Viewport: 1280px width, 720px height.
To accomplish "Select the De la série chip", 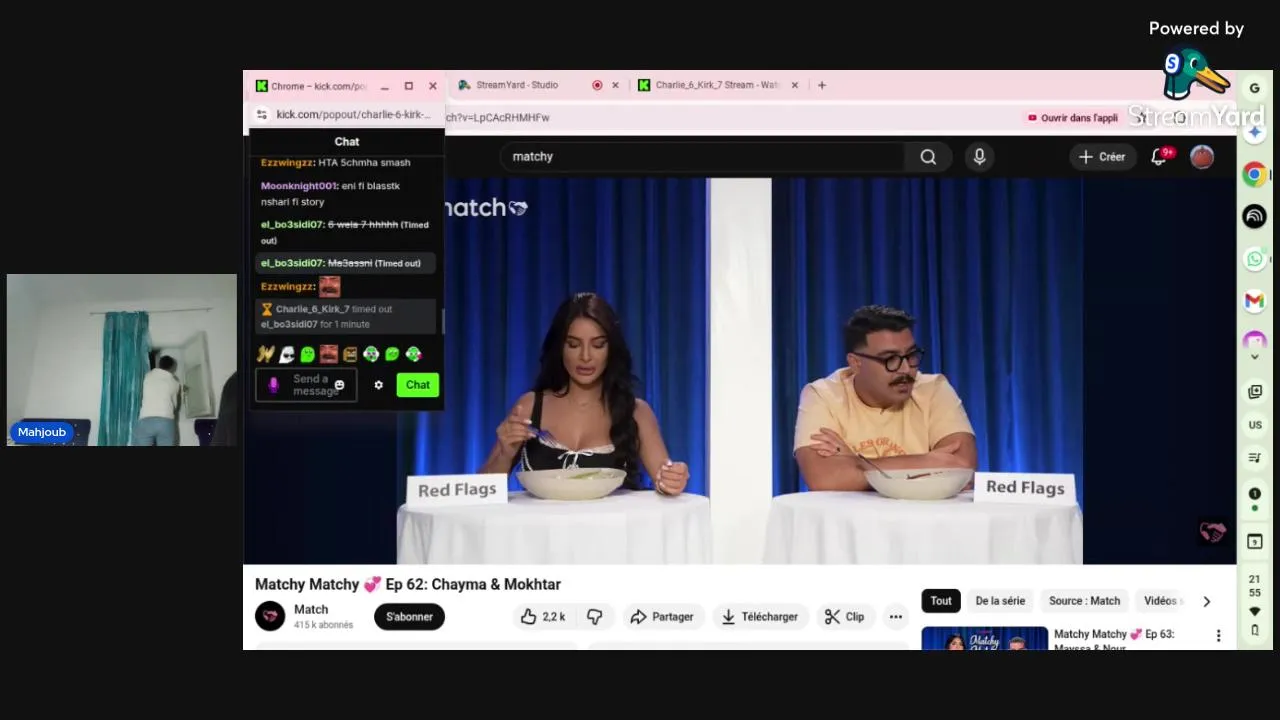I will (1000, 601).
